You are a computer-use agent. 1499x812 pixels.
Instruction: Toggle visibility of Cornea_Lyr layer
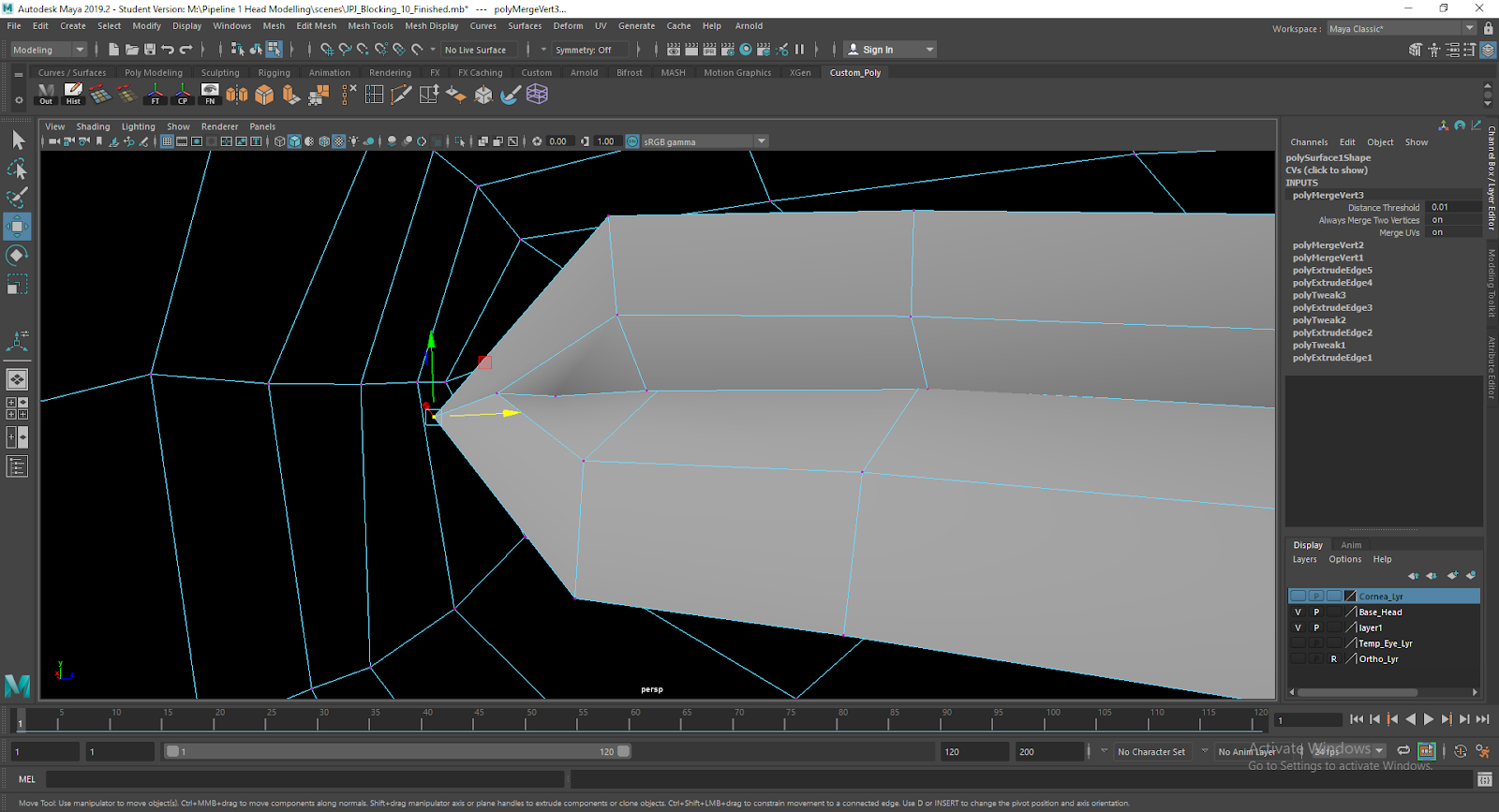(x=1298, y=597)
